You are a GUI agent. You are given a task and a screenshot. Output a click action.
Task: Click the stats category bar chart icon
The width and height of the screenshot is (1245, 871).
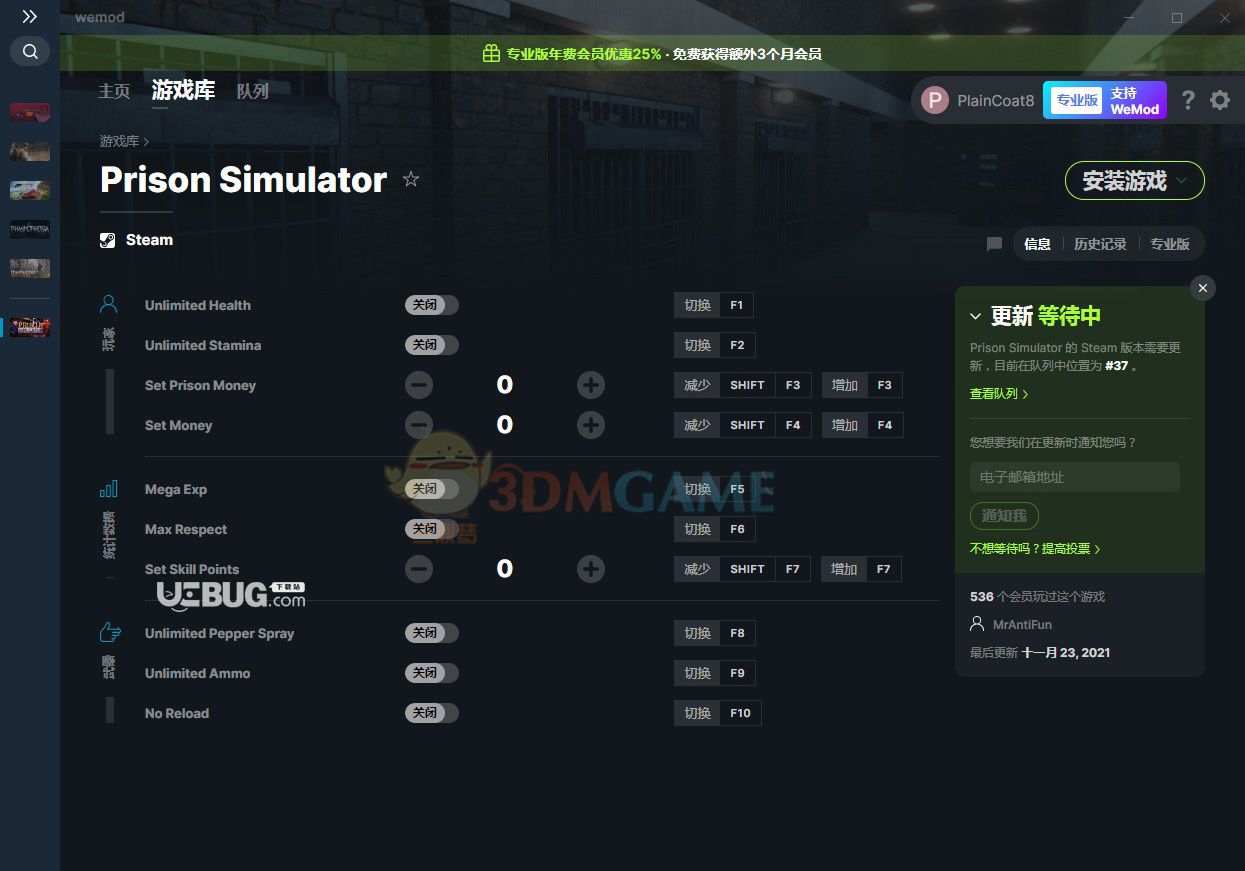109,489
